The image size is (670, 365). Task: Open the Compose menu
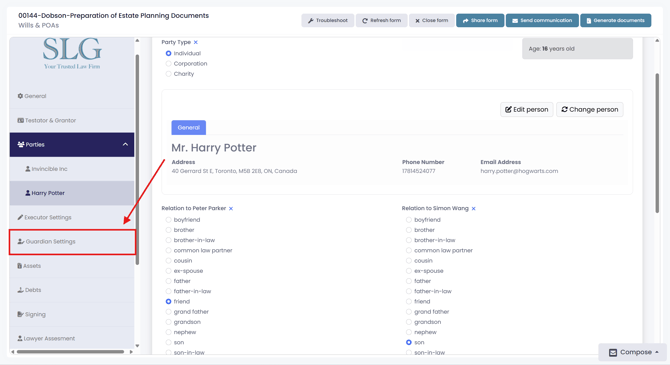coord(633,352)
